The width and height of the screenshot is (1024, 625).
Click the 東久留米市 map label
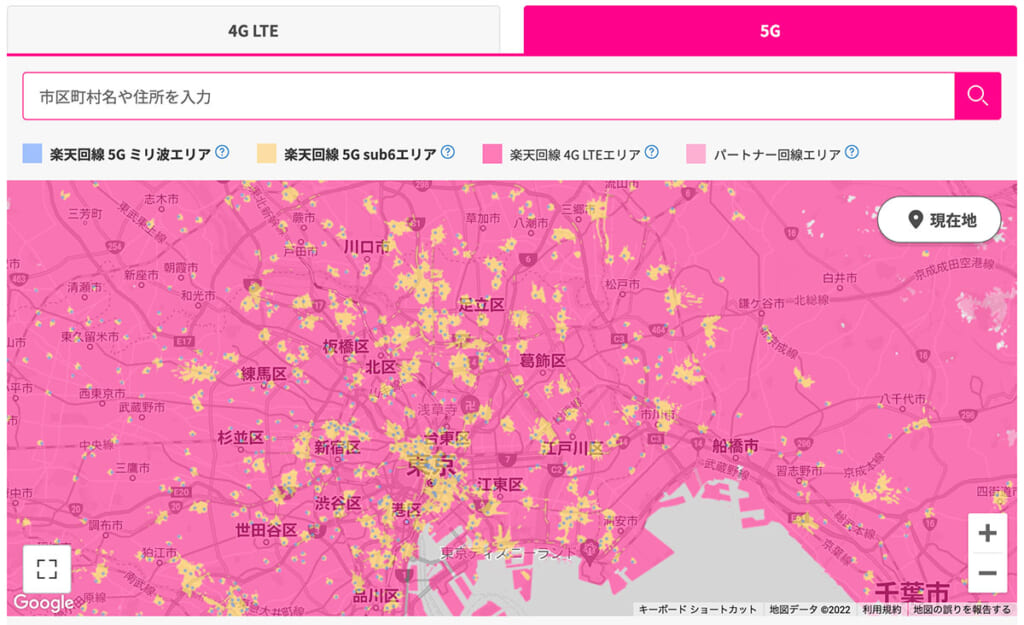coord(90,336)
